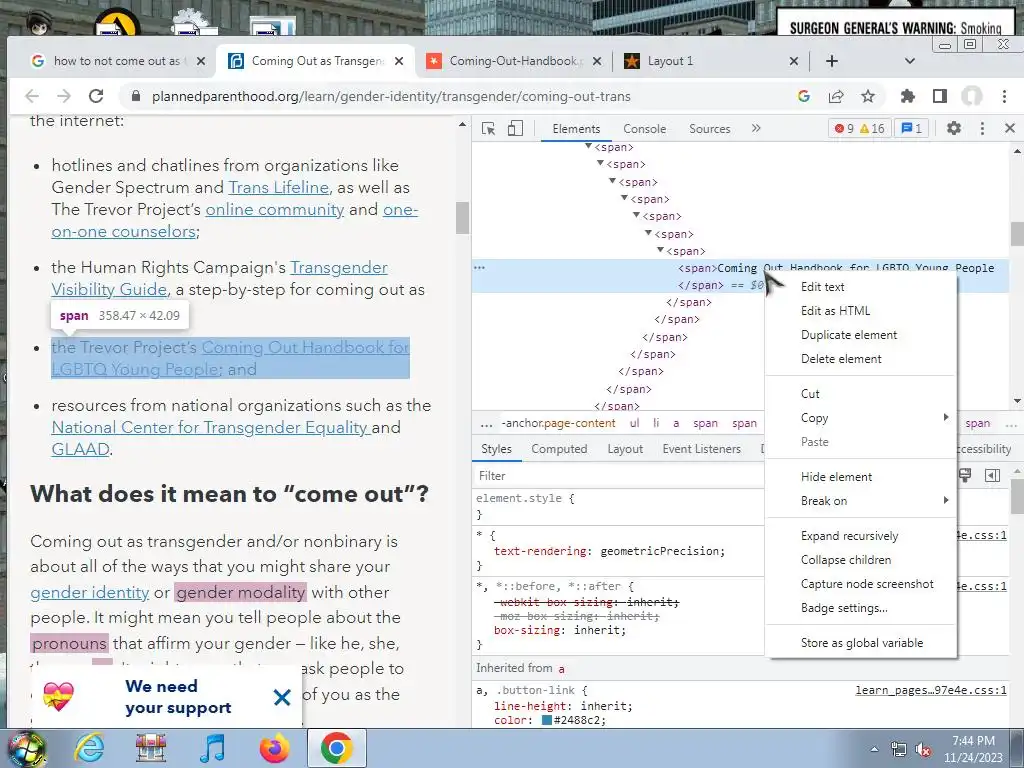Viewport: 1024px width, 768px height.
Task: Open the Console tab in DevTools
Action: [x=645, y=129]
